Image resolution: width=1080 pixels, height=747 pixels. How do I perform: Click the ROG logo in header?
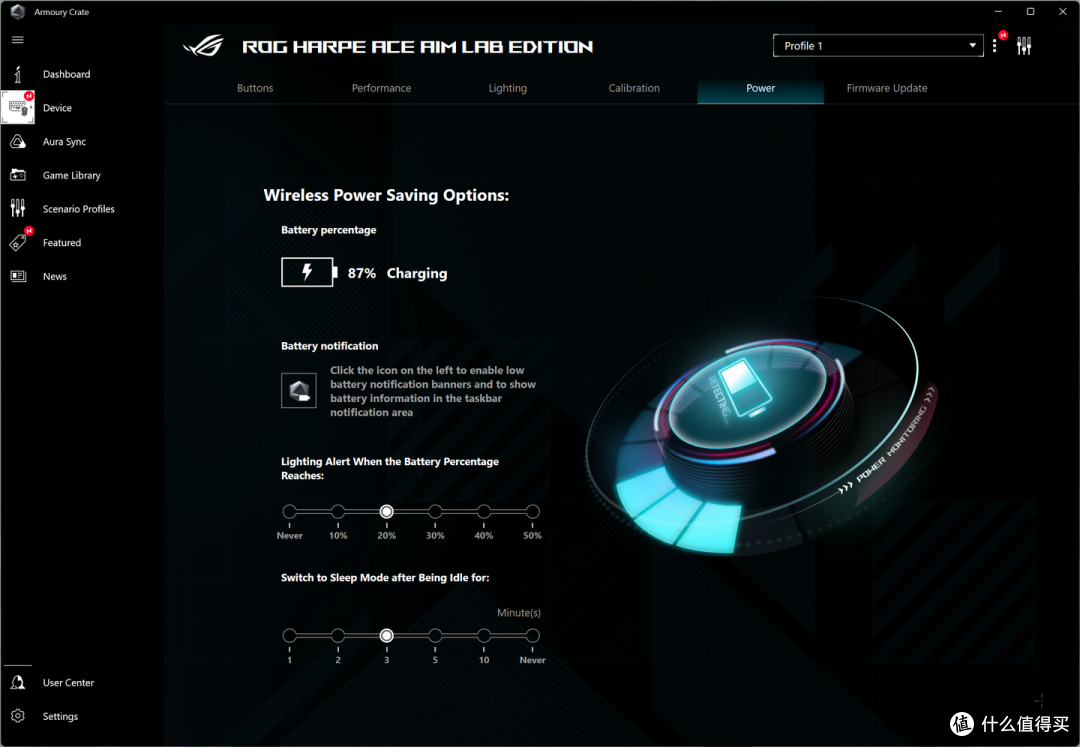(x=204, y=46)
